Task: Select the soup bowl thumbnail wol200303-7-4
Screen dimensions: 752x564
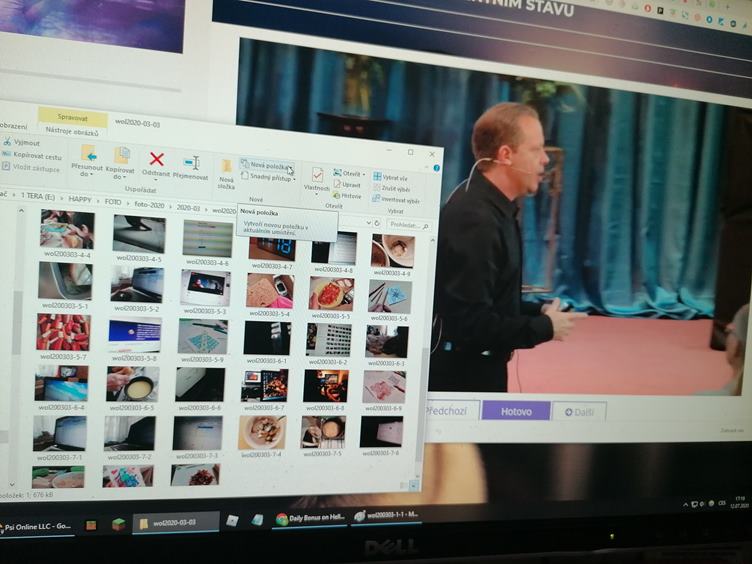Action: click(x=262, y=433)
